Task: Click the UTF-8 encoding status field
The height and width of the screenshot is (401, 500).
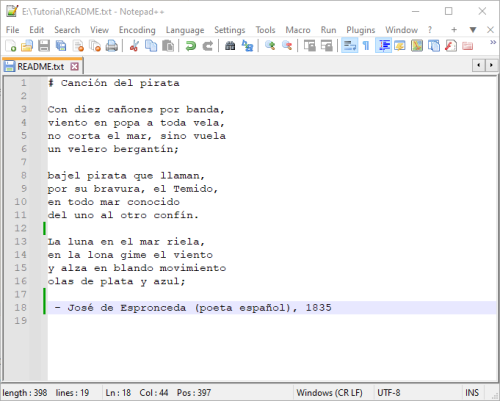Action: (x=389, y=393)
